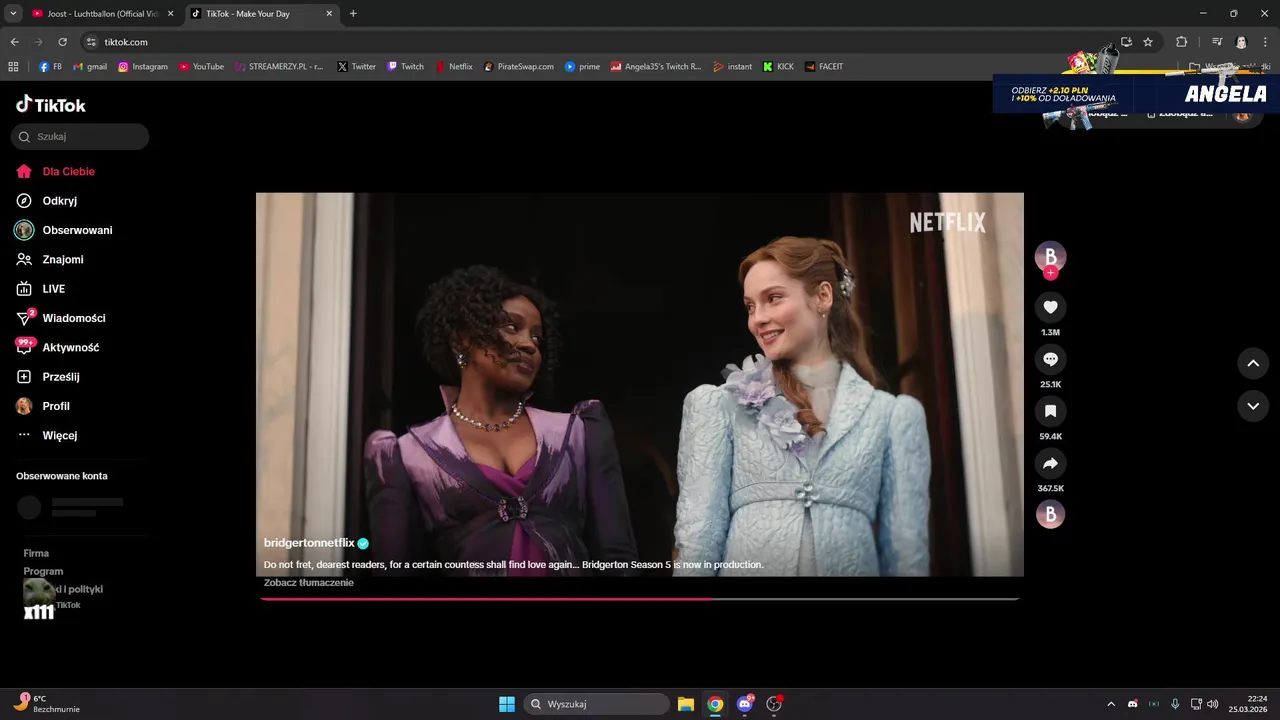Screen dimensions: 1280x720
Task: Open the Prześlij upload page
Action: 48,377
